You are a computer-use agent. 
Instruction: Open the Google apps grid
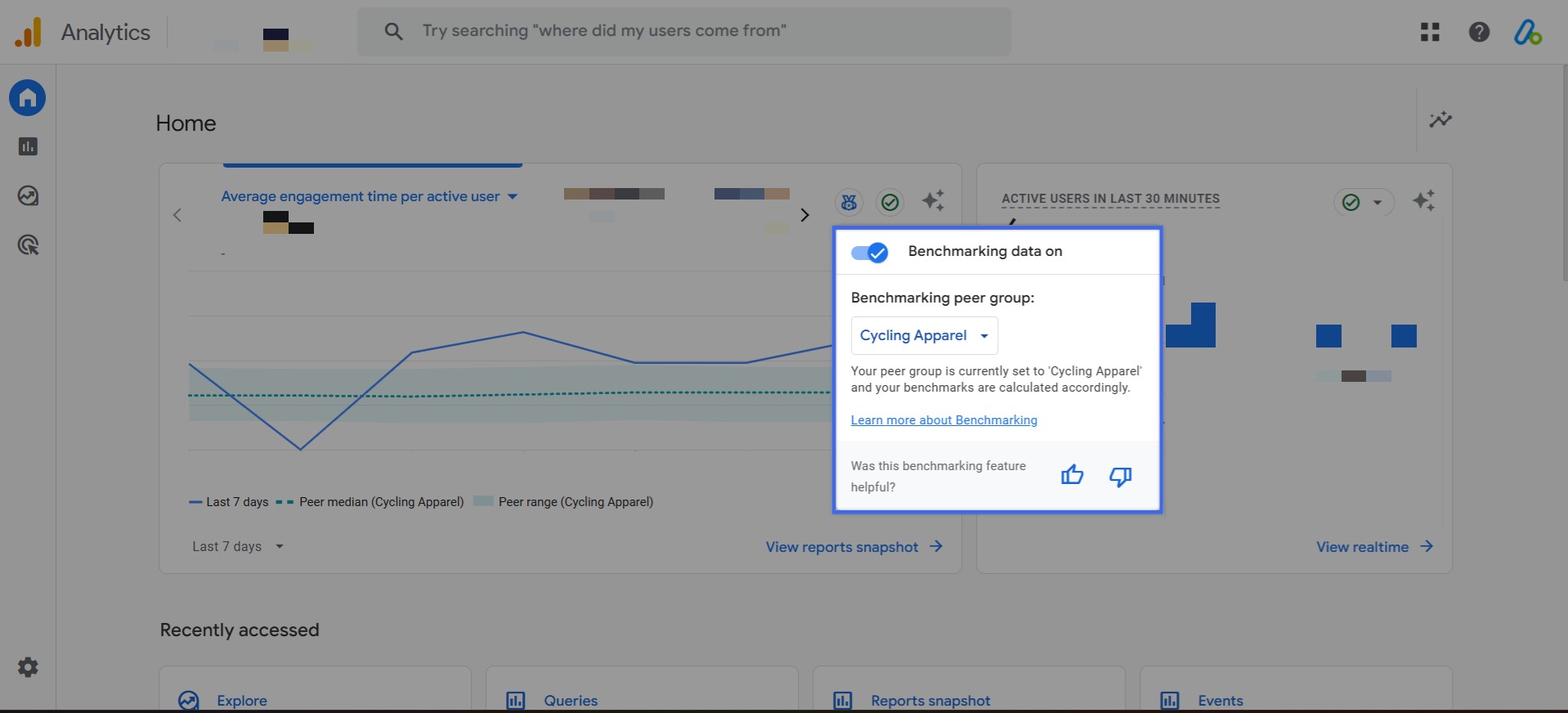point(1430,32)
